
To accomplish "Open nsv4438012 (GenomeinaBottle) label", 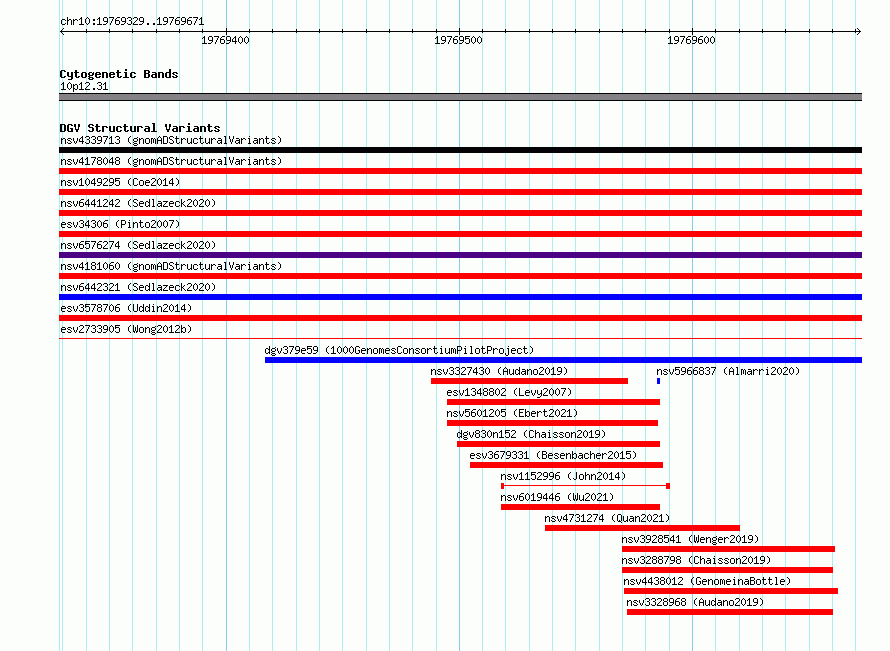I will (707, 581).
